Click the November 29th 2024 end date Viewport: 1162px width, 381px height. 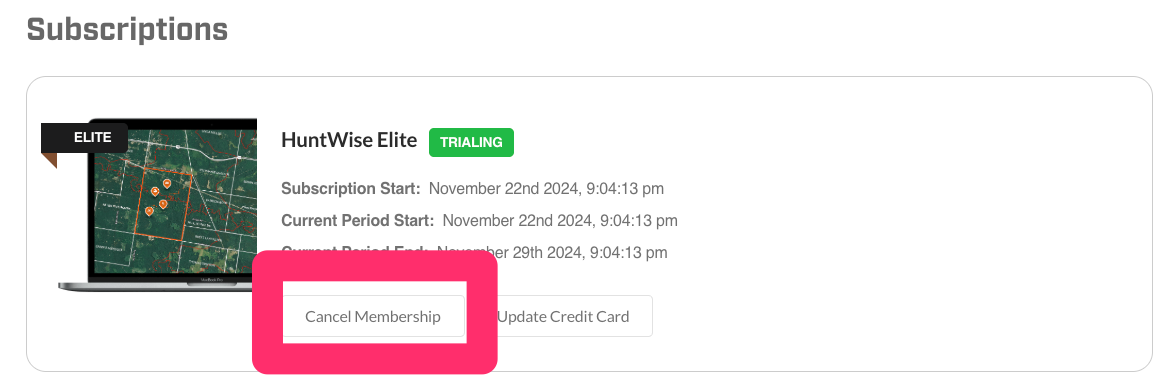click(552, 252)
